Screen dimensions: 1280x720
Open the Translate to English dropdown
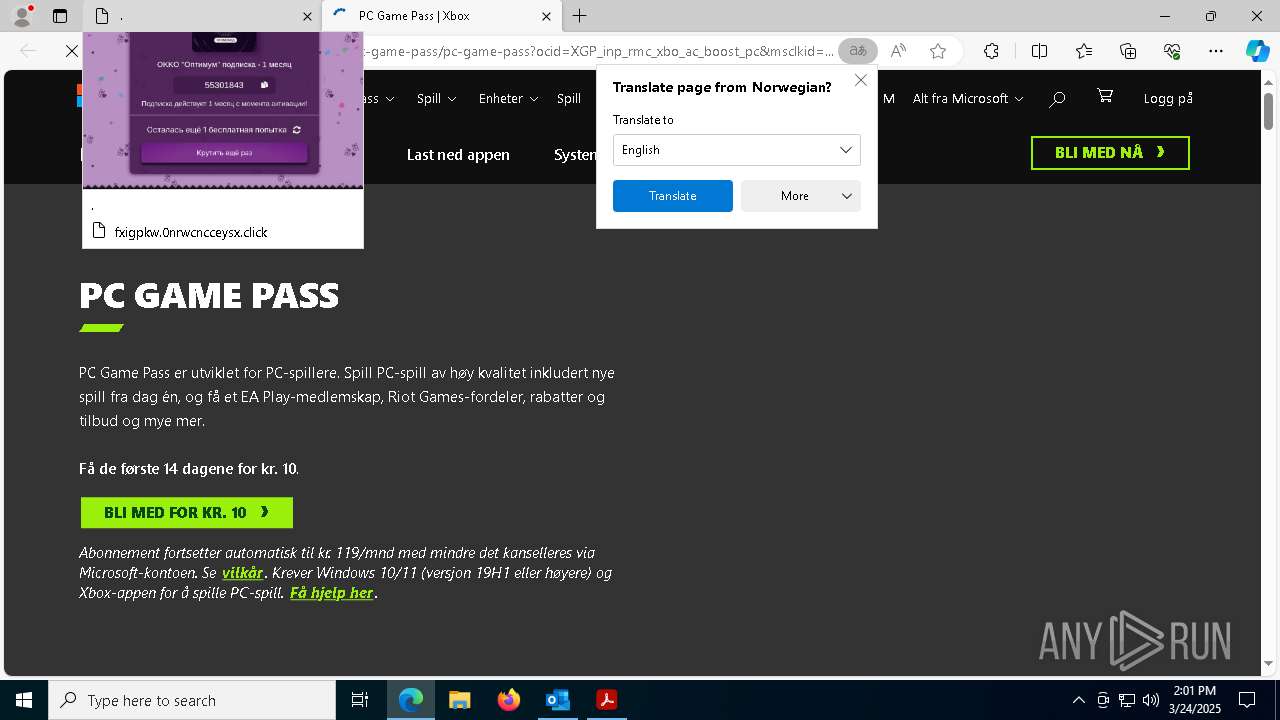click(736, 150)
